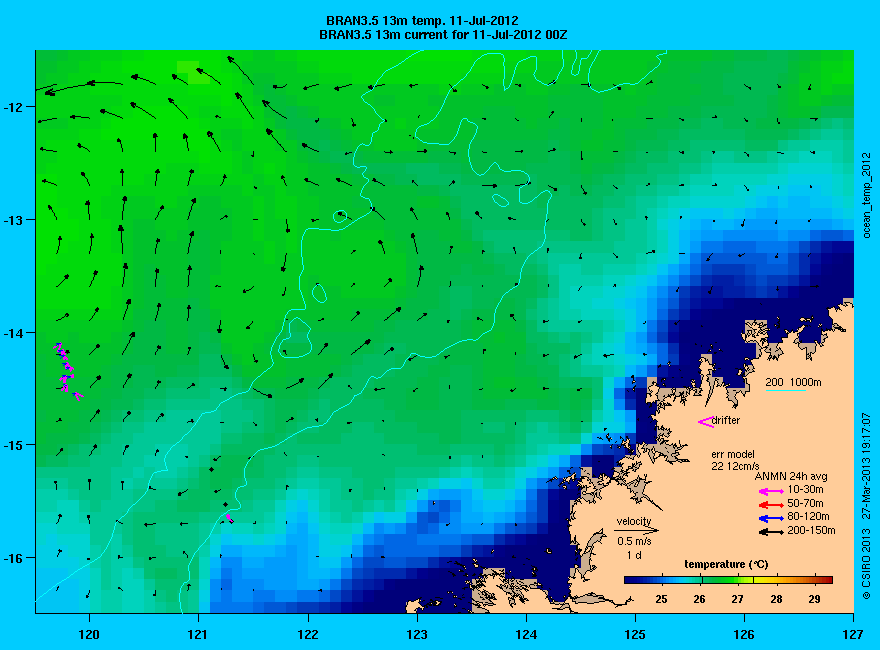The image size is (880, 650).
Task: Click latitude axis label -15
Action: pyautogui.click(x=11, y=445)
